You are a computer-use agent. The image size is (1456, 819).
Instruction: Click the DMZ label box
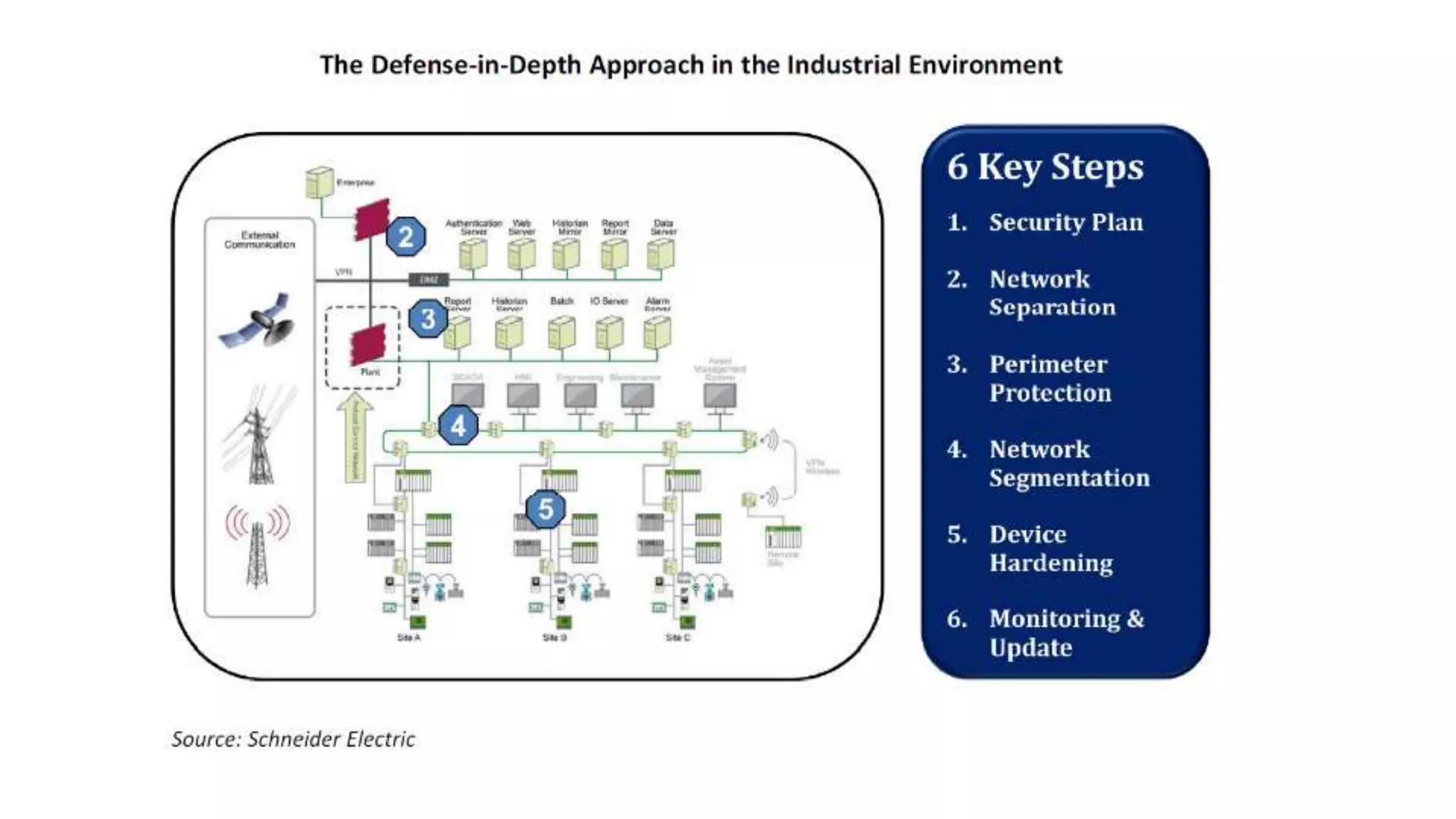429,280
